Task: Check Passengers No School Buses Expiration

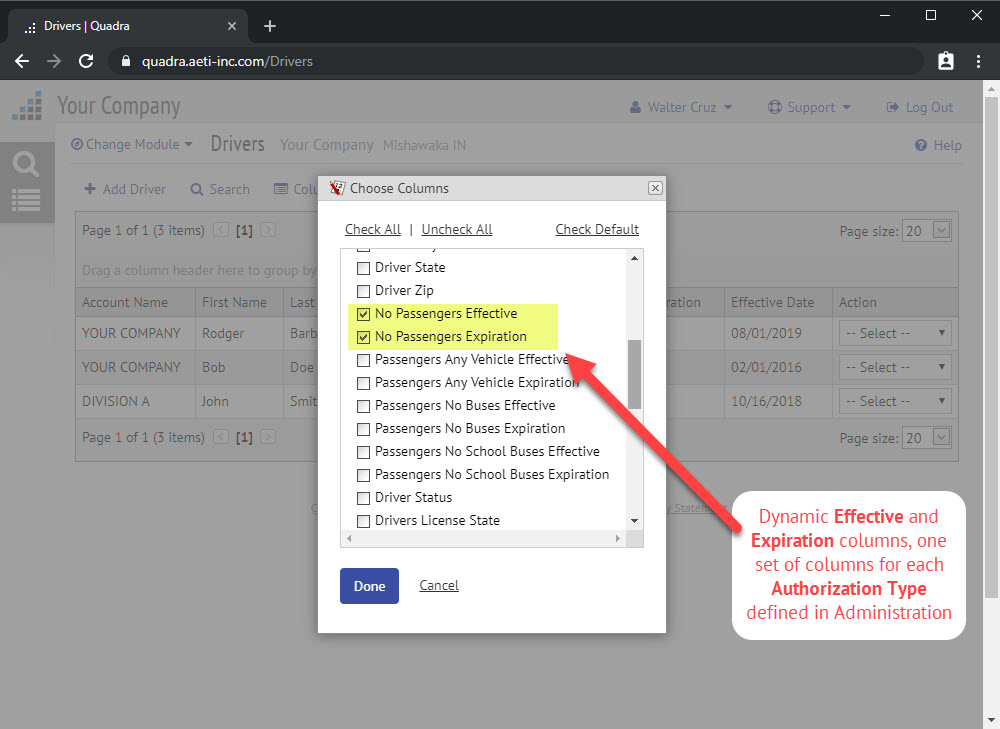Action: click(364, 475)
